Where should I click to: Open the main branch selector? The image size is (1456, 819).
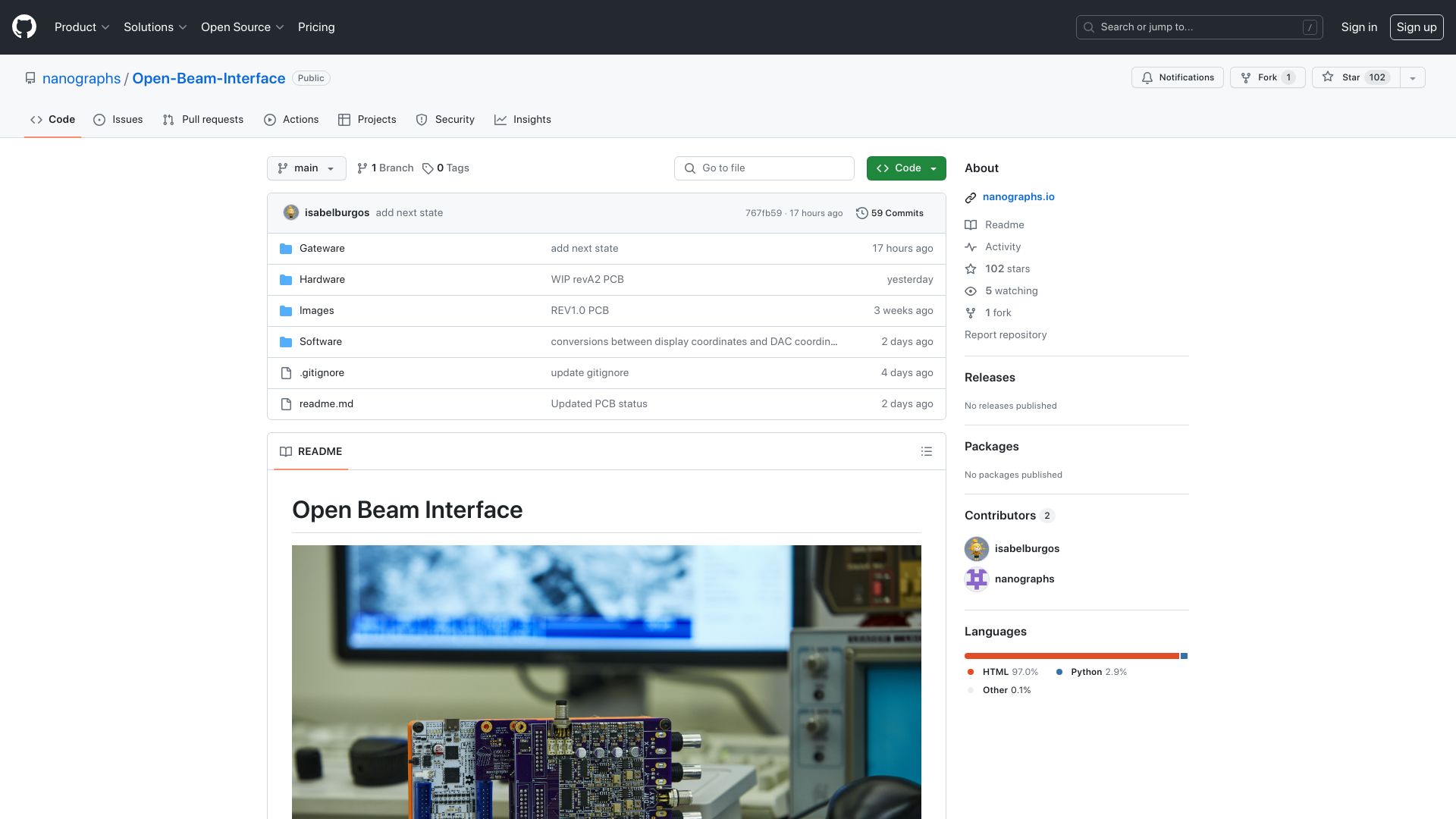pyautogui.click(x=306, y=168)
